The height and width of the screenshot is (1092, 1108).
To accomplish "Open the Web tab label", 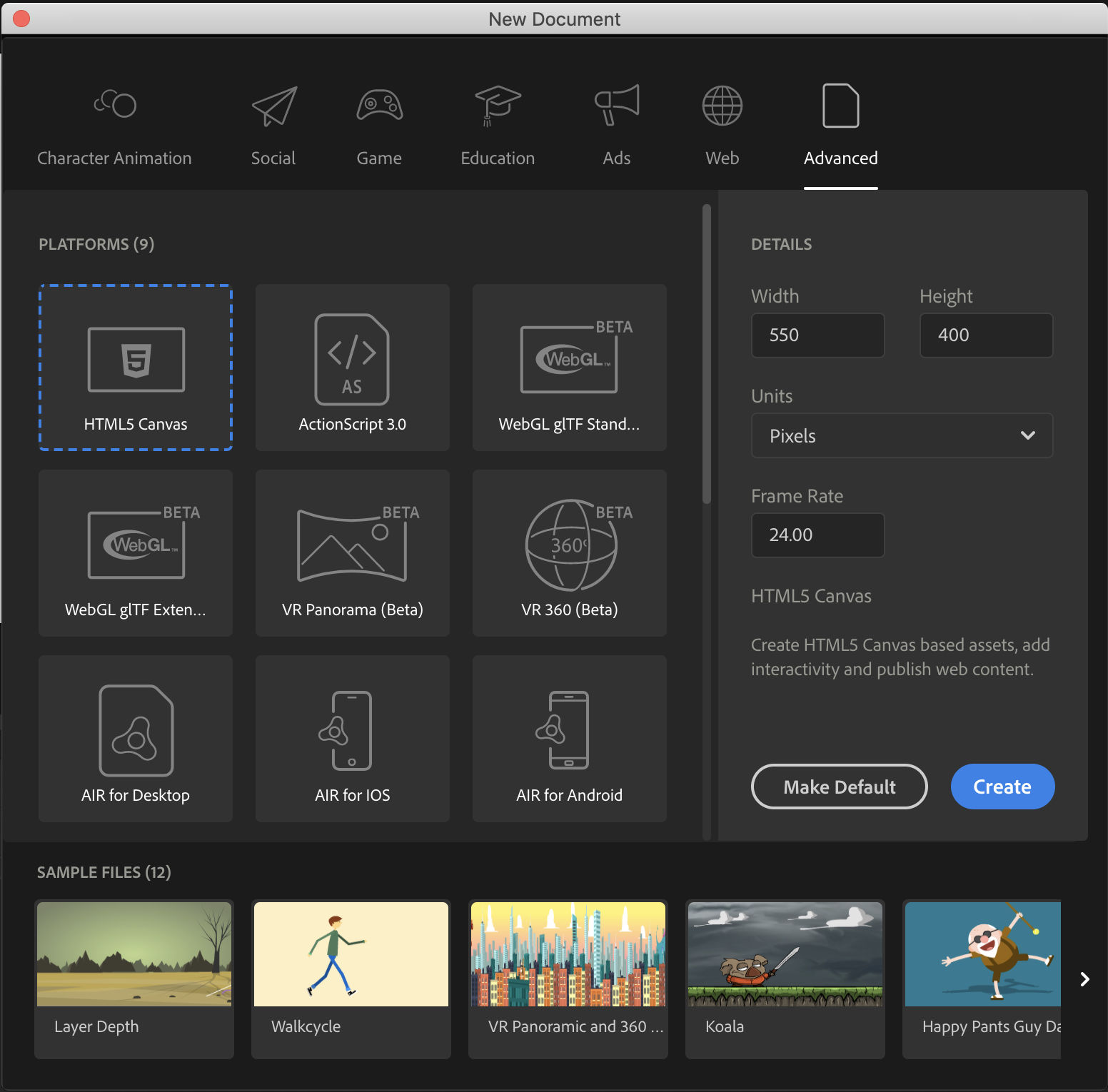I will [x=722, y=158].
